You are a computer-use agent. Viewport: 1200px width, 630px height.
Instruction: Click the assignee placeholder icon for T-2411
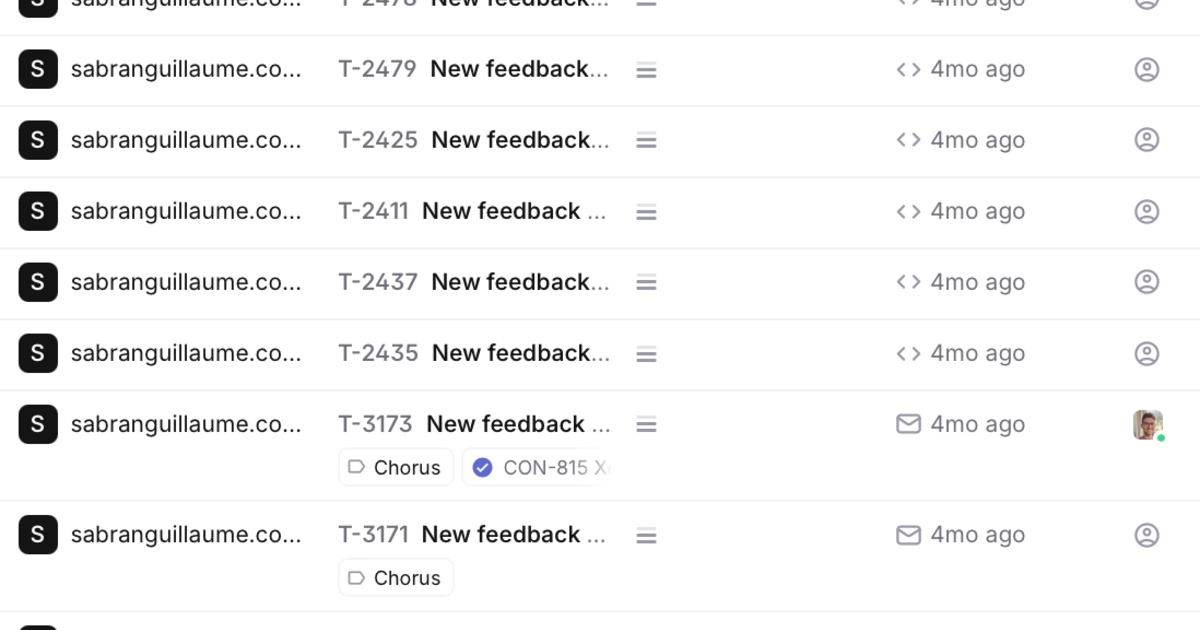tap(1147, 211)
